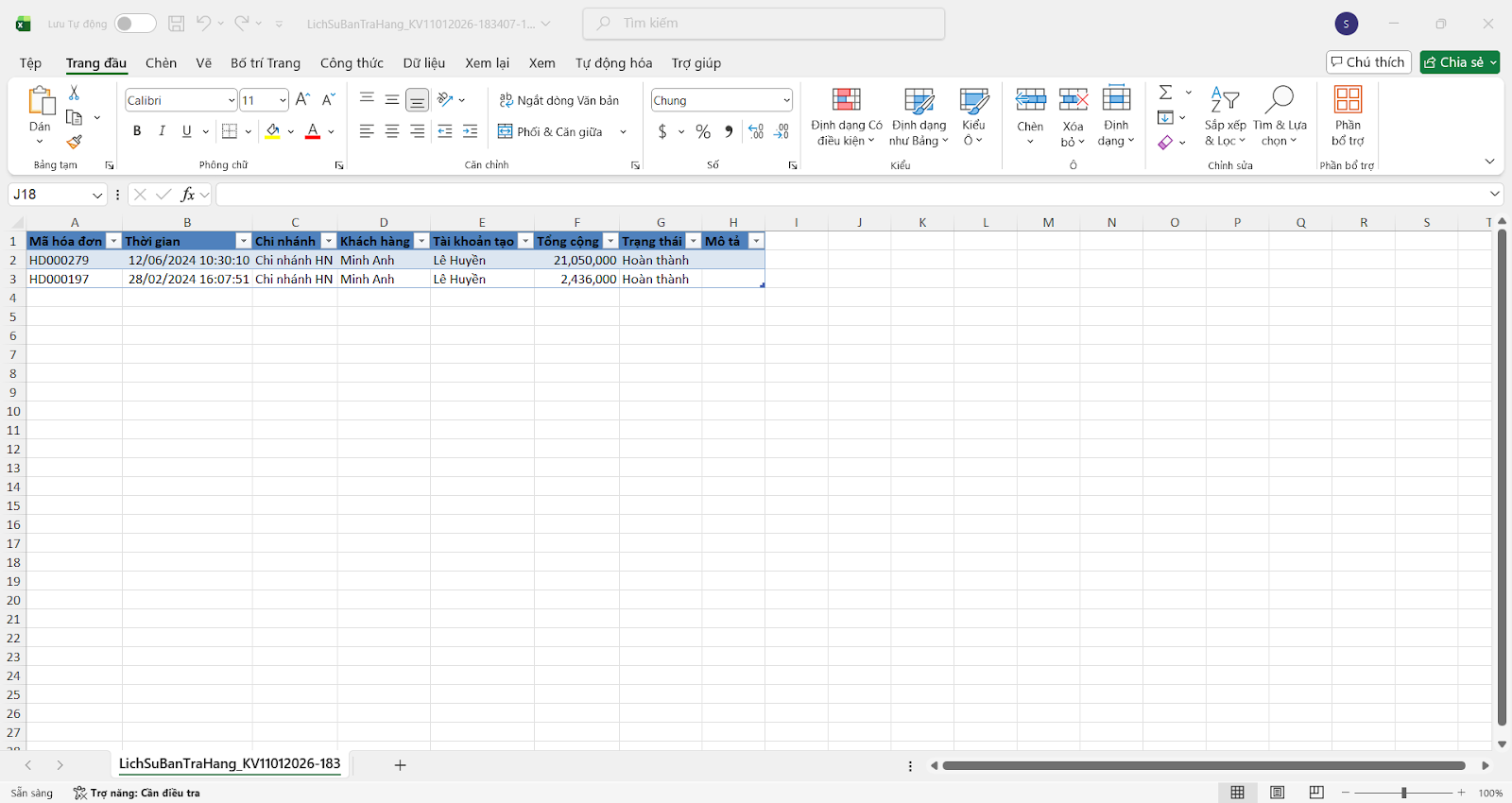1512x803 pixels.
Task: Switch to the Xem lại (Review) tab
Action: pos(487,63)
